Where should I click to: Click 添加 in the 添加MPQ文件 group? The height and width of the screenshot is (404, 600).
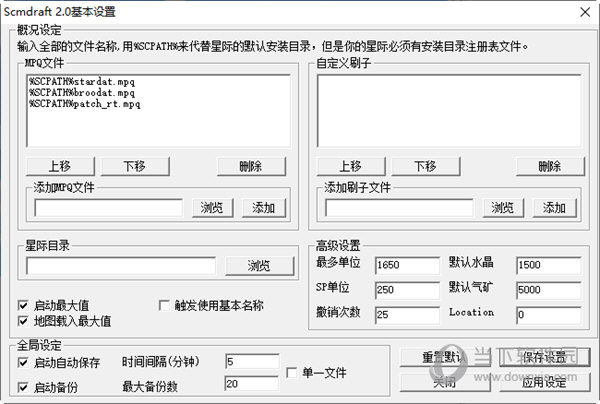[x=264, y=208]
